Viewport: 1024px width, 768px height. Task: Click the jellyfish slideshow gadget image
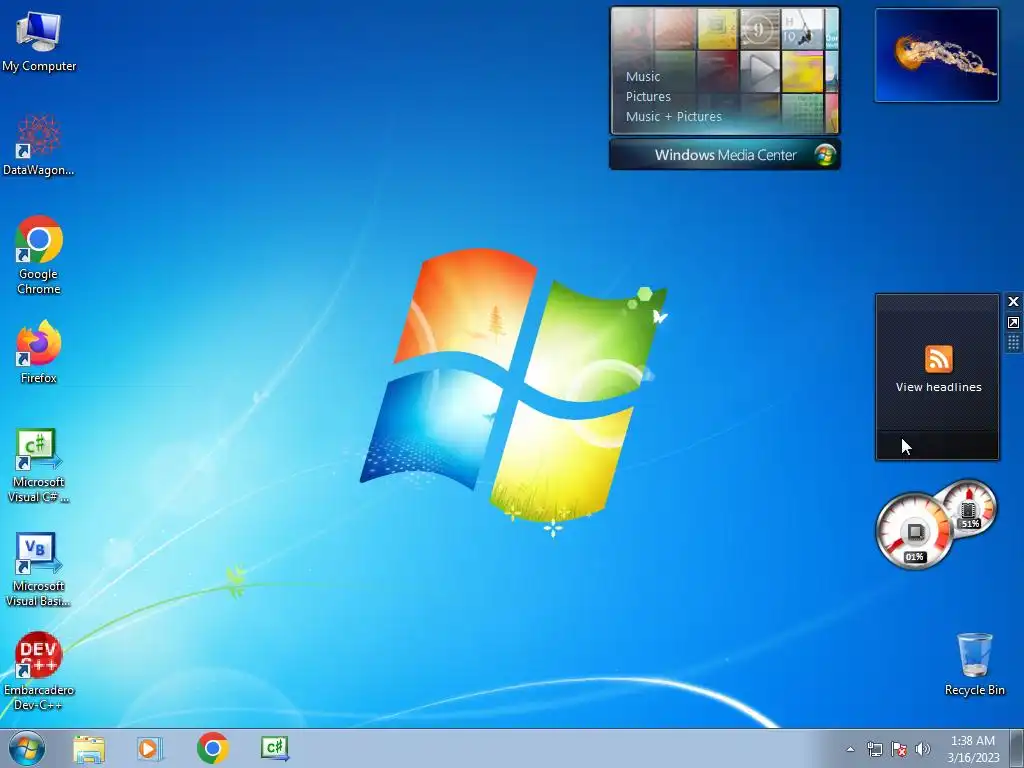[x=936, y=55]
